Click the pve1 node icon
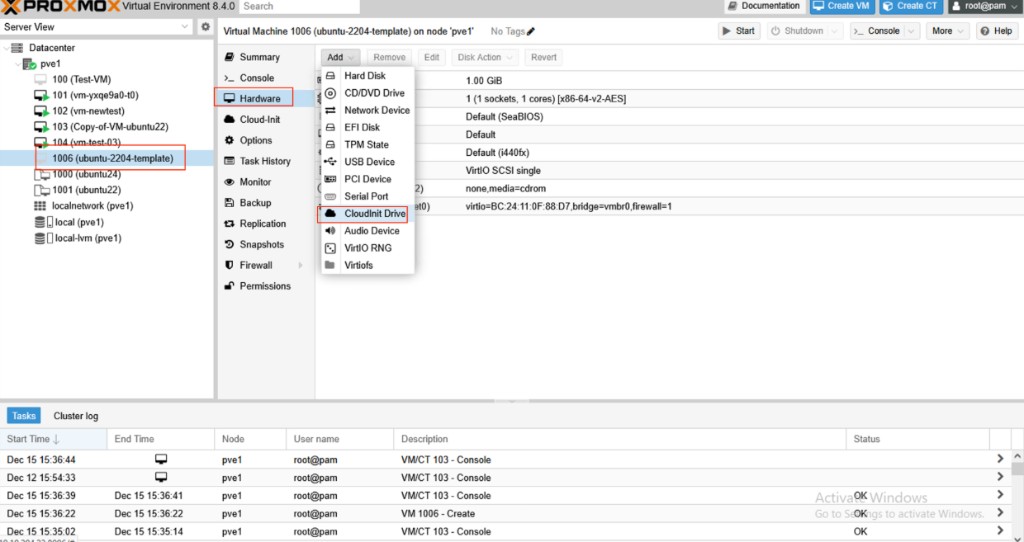 [29, 64]
